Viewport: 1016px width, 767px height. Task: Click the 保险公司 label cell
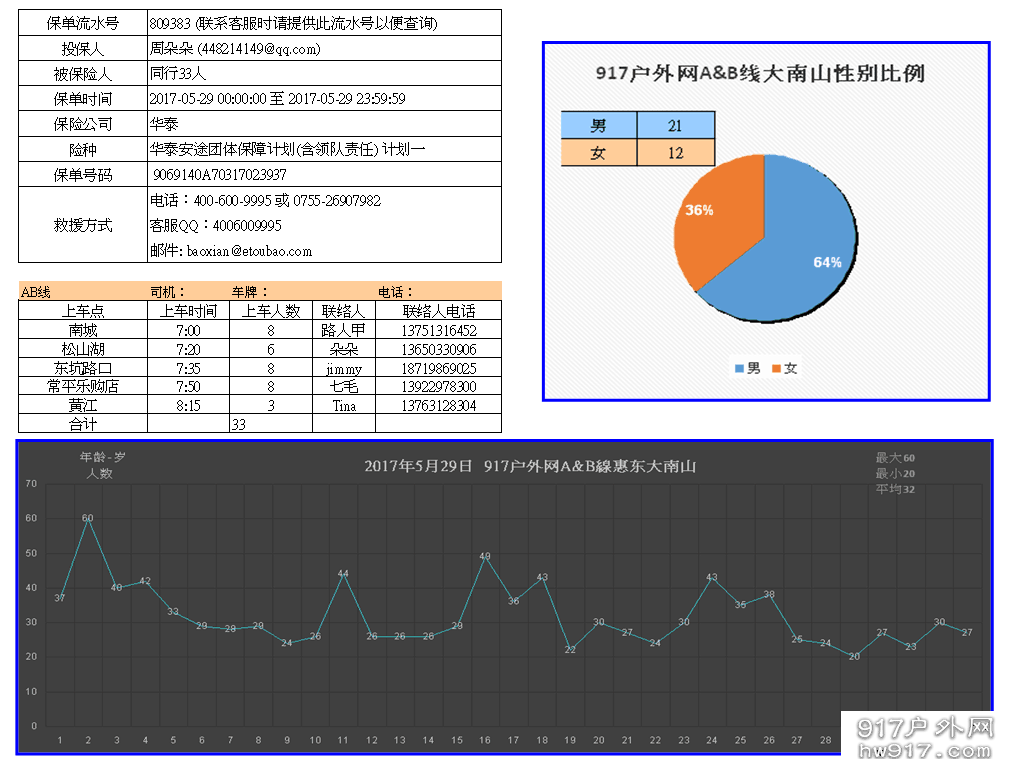point(83,125)
